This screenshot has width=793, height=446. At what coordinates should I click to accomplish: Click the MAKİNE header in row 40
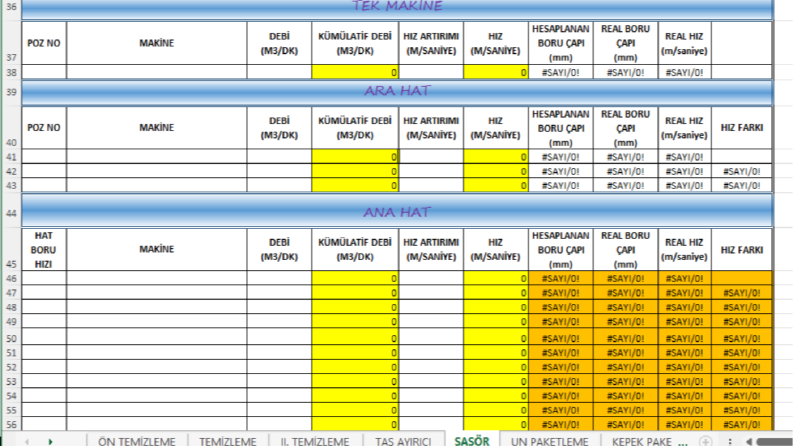[157, 127]
